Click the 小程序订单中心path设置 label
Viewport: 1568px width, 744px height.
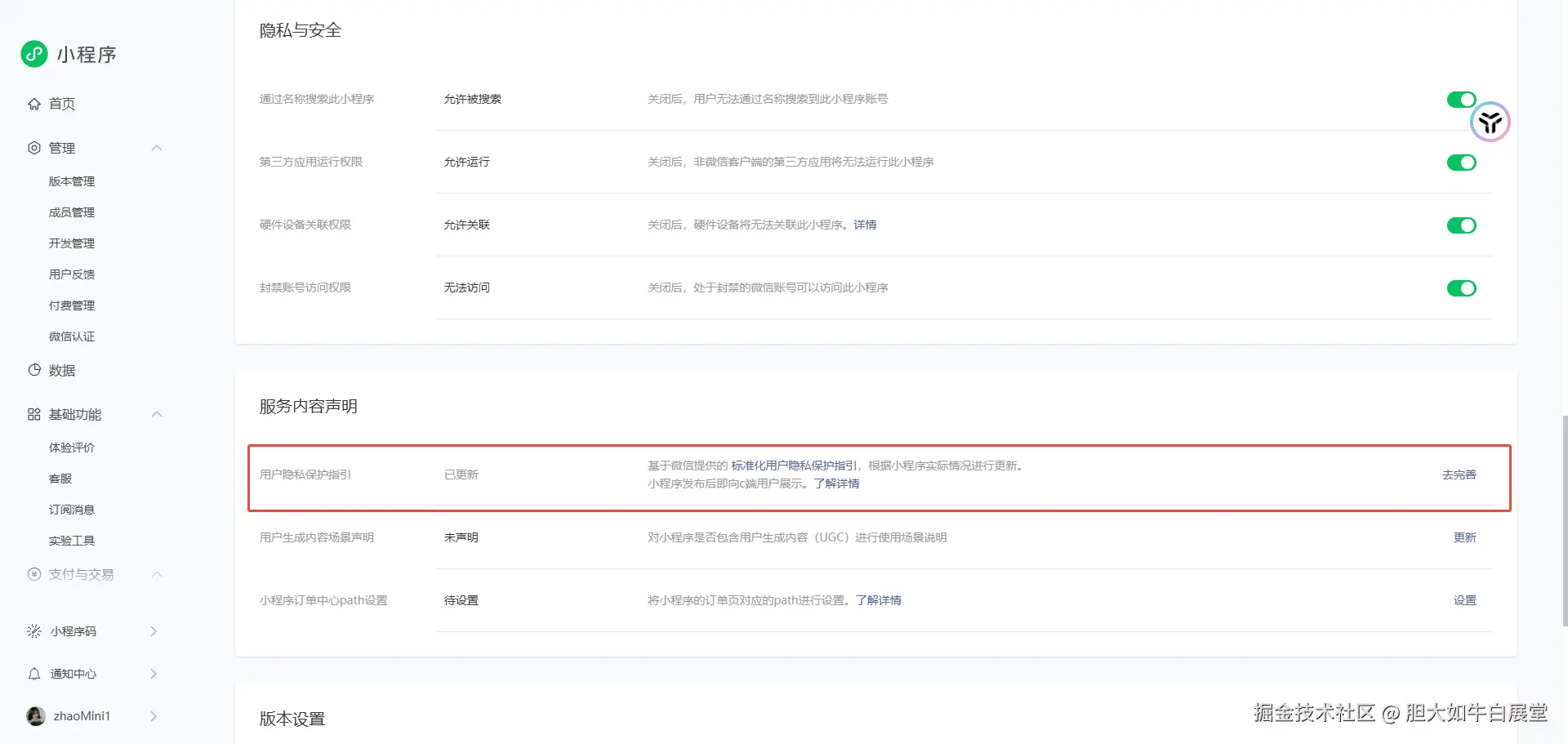323,600
